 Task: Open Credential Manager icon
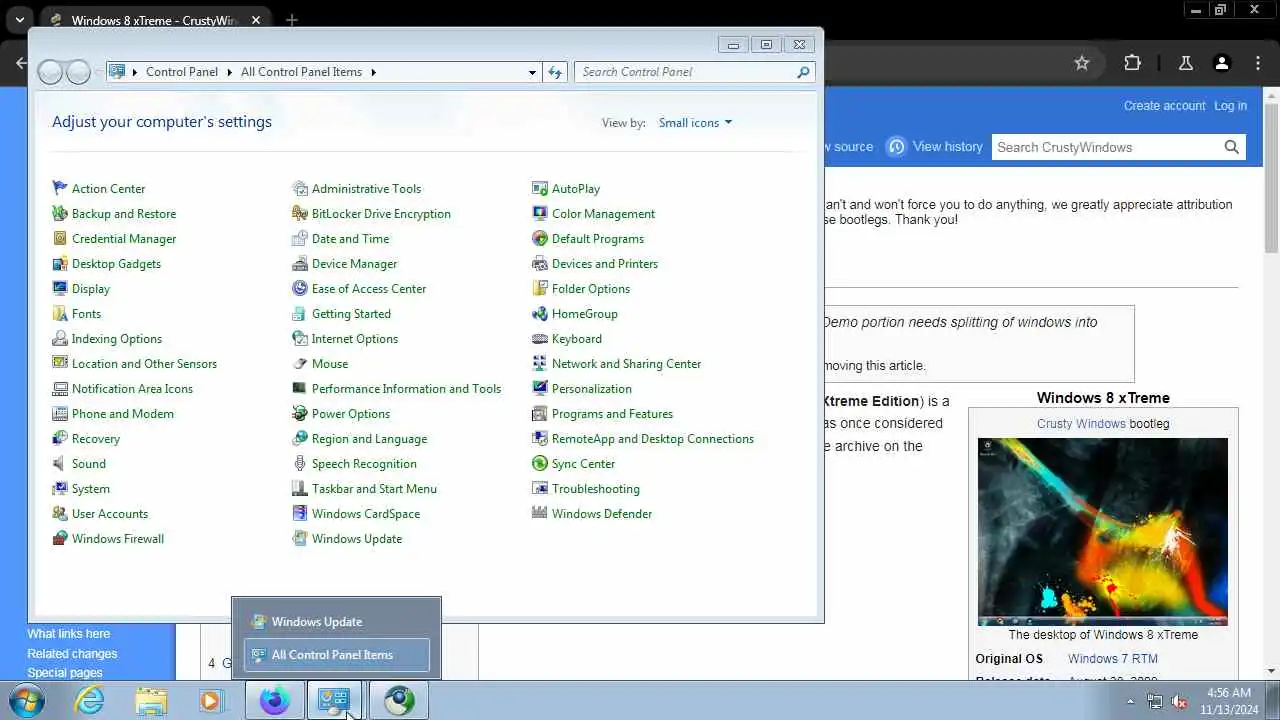click(60, 239)
